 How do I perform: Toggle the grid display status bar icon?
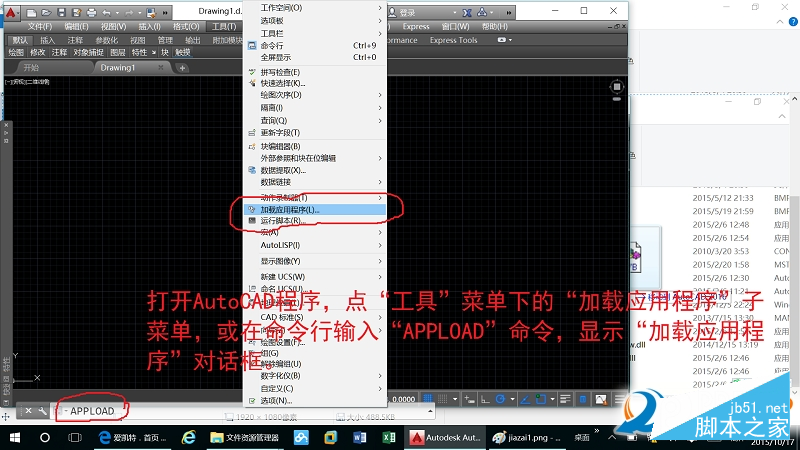(x=428, y=399)
